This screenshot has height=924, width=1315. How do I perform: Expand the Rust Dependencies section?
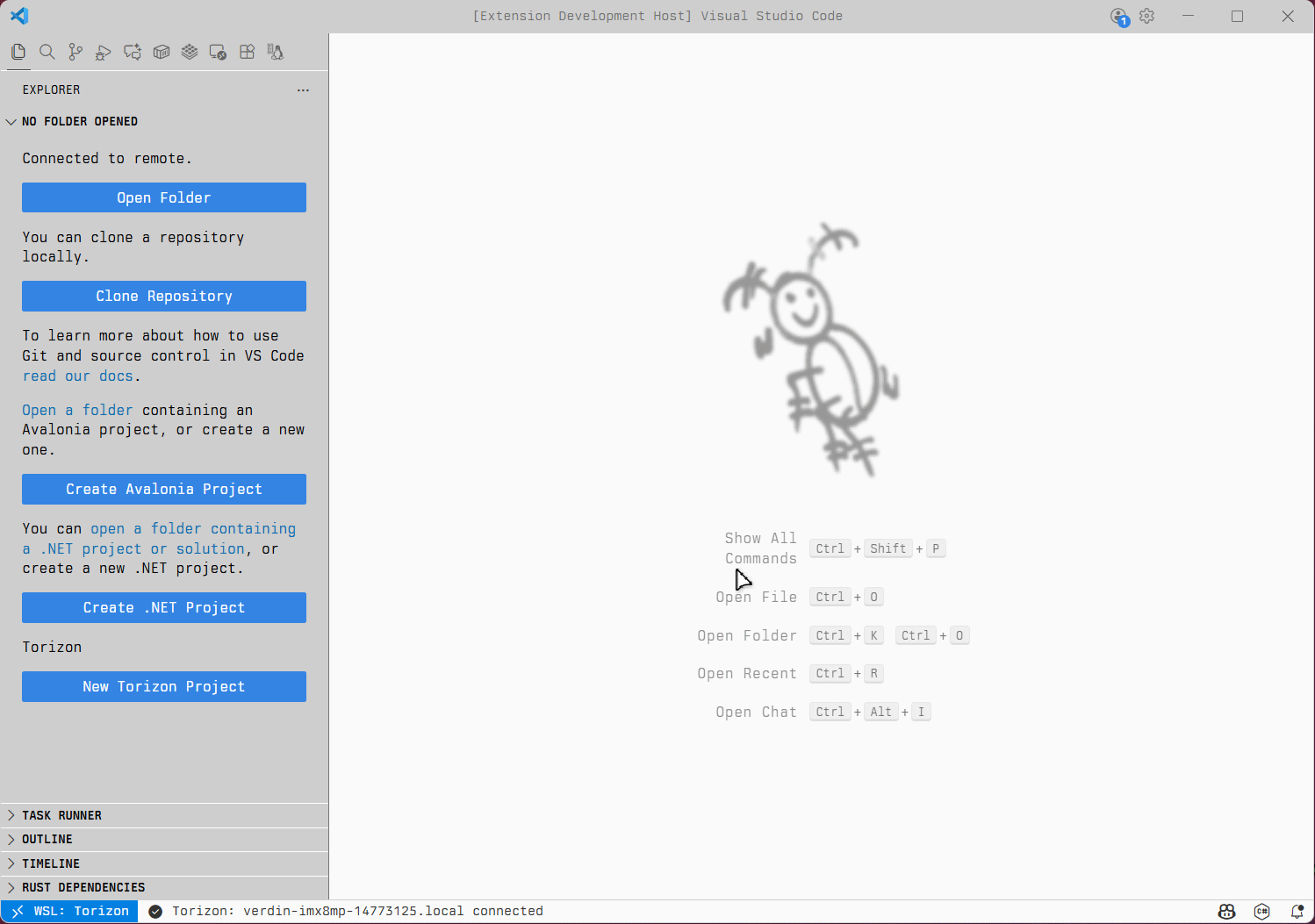pyautogui.click(x=83, y=888)
